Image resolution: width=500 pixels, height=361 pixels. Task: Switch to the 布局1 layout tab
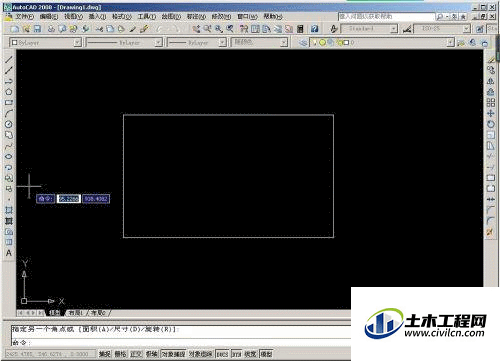(75, 313)
